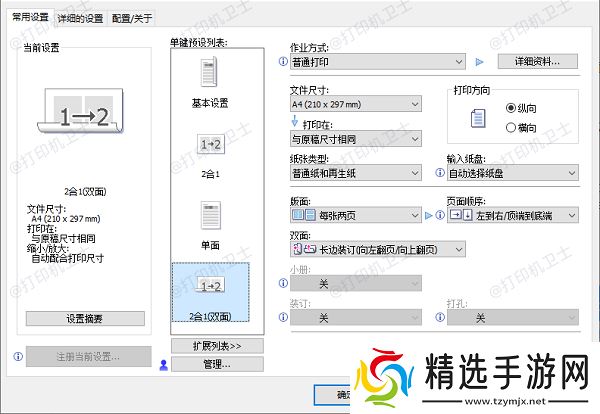Click the blue arrow after 版面 dropdown
600x414 pixels.
(429, 215)
